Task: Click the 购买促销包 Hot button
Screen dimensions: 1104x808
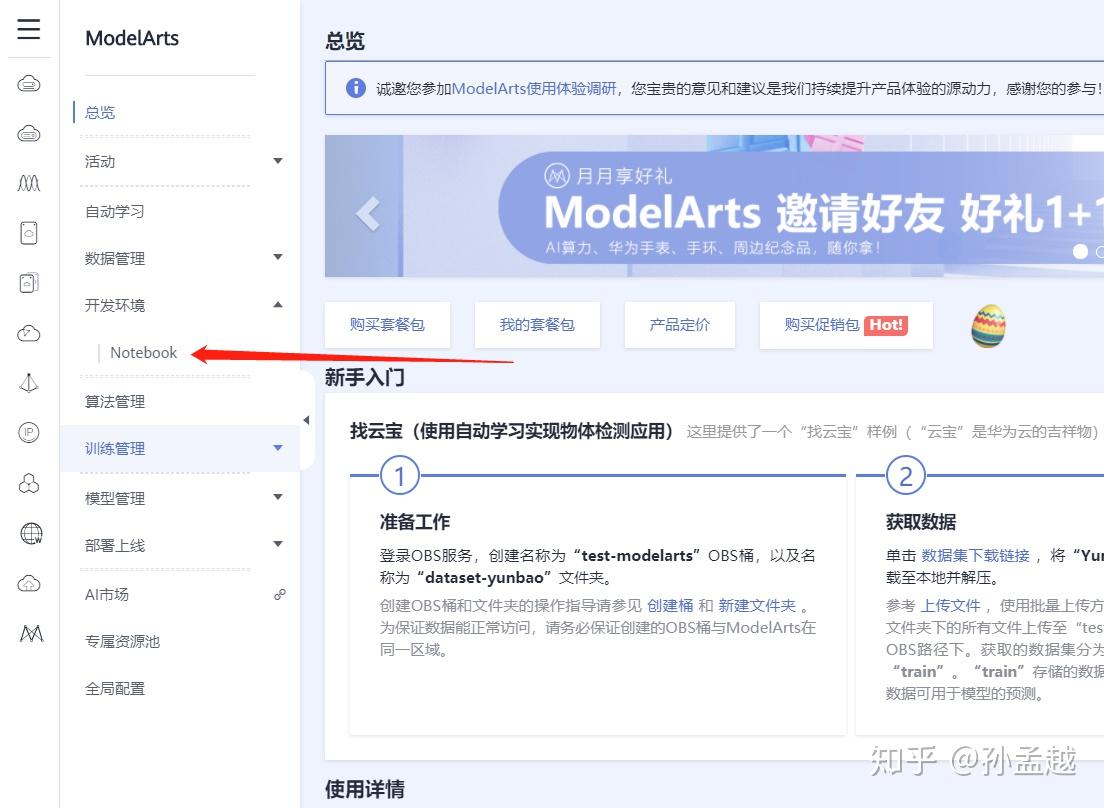Action: click(x=846, y=324)
